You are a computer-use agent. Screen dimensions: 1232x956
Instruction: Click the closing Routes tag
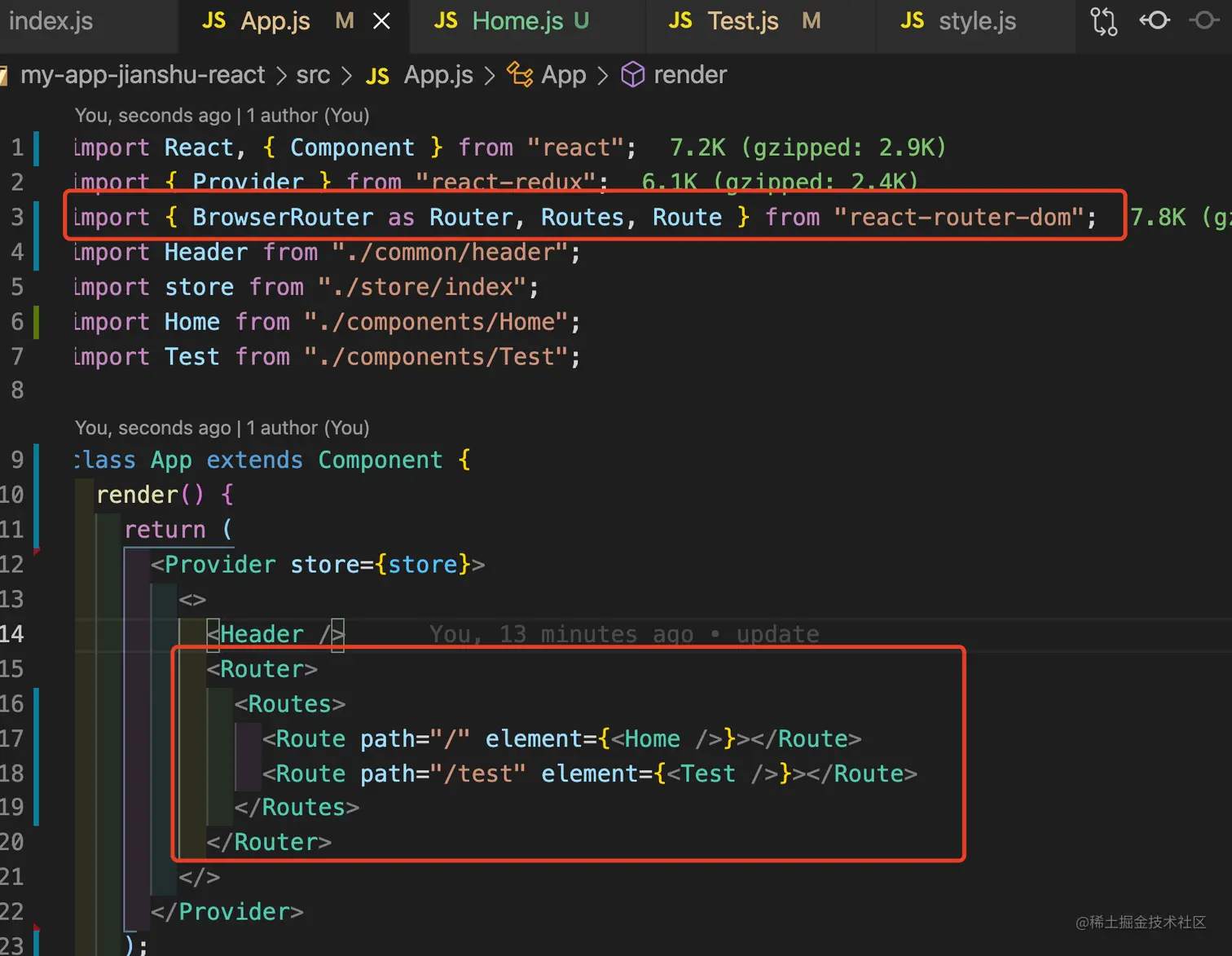(x=297, y=808)
